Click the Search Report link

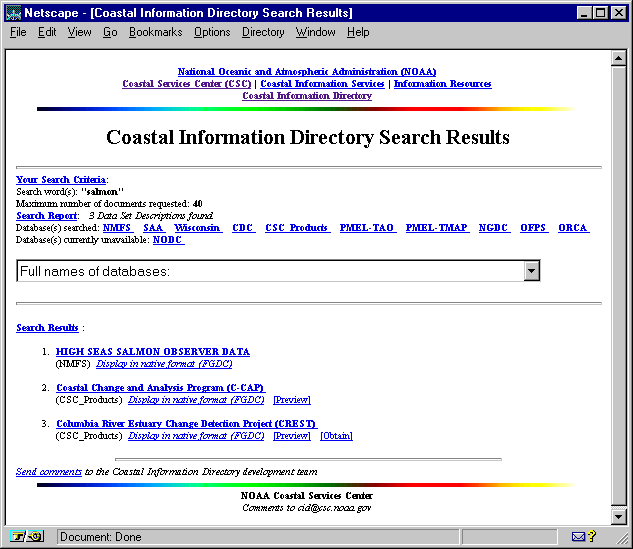(x=46, y=216)
